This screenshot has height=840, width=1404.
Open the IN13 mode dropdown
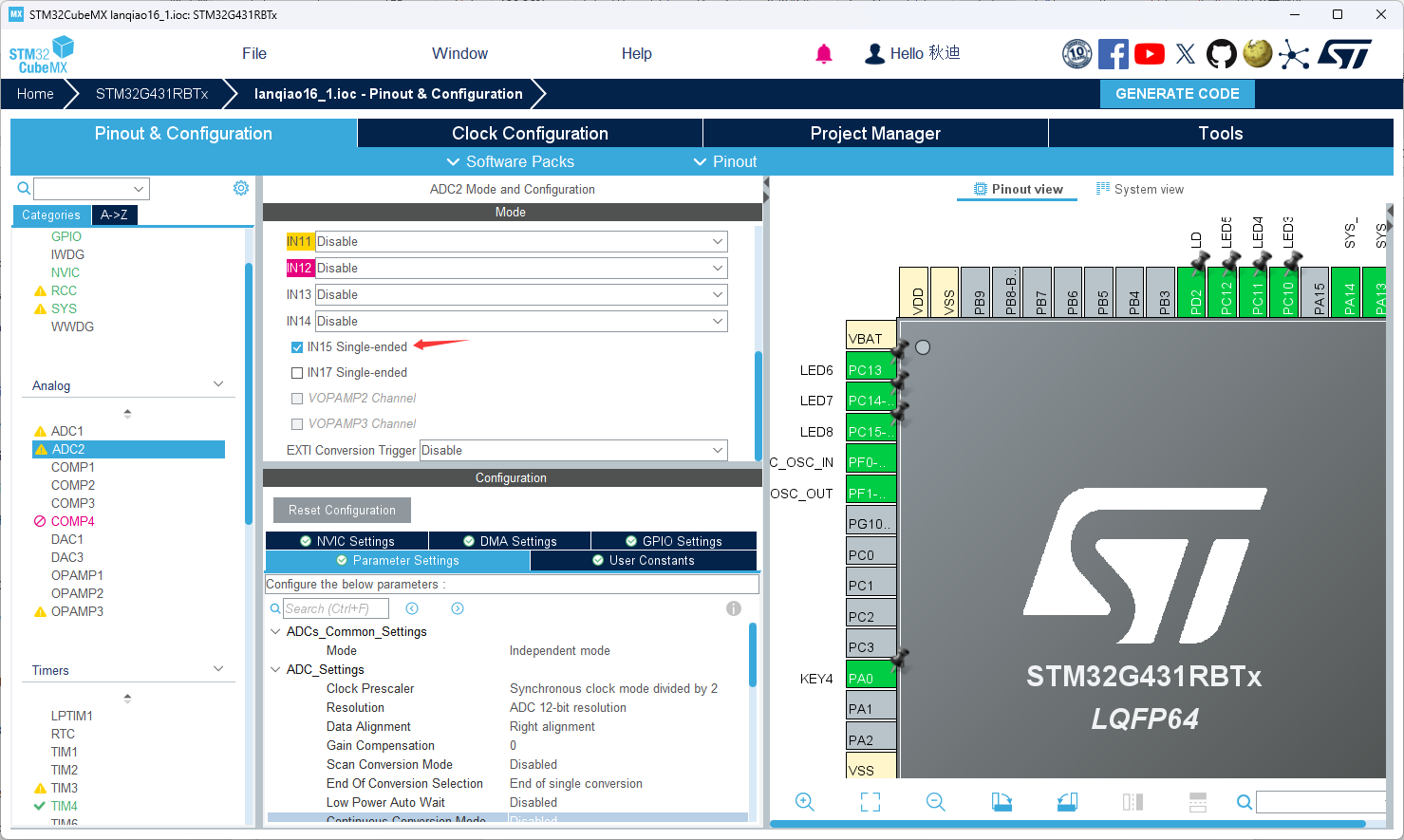point(521,295)
